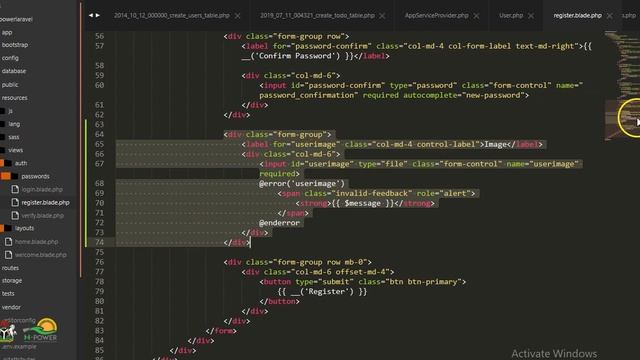The height and width of the screenshot is (360, 640).
Task: Click the closing </form> tag
Action: point(221,331)
